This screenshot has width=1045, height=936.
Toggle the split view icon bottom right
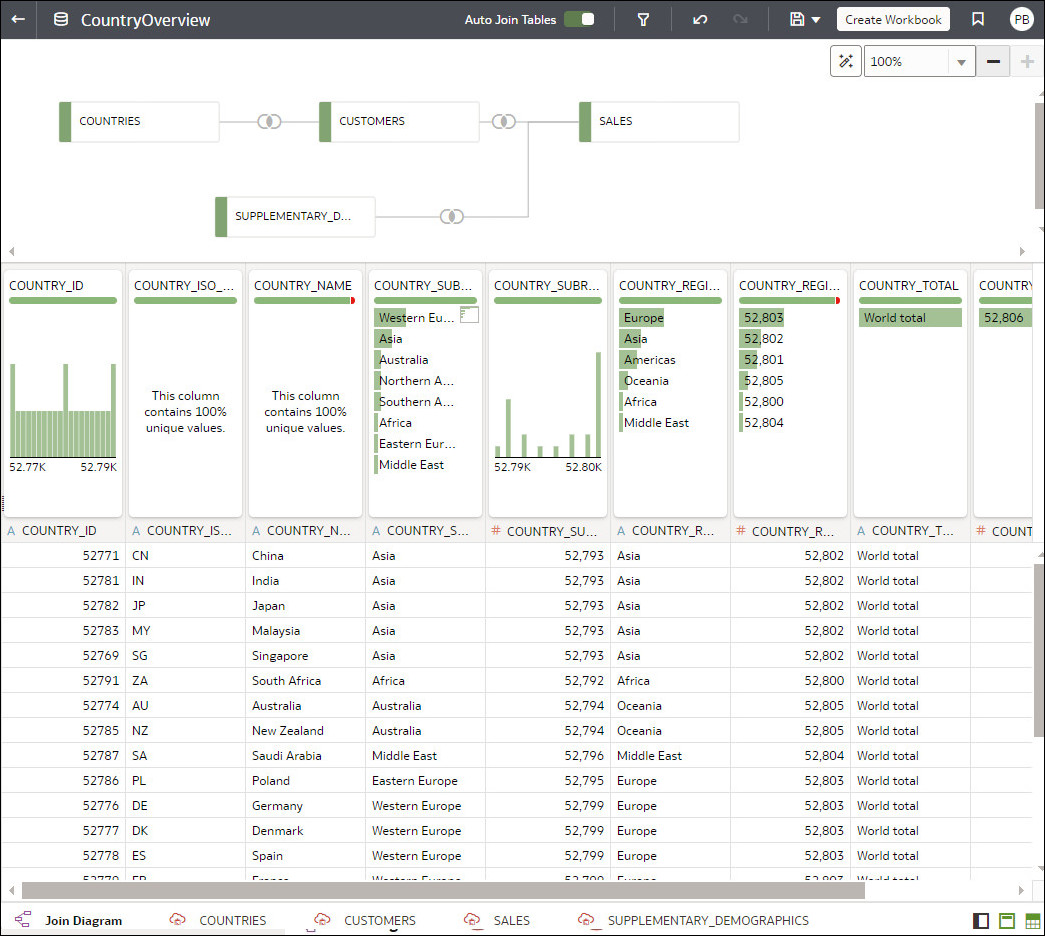pyautogui.click(x=1007, y=920)
